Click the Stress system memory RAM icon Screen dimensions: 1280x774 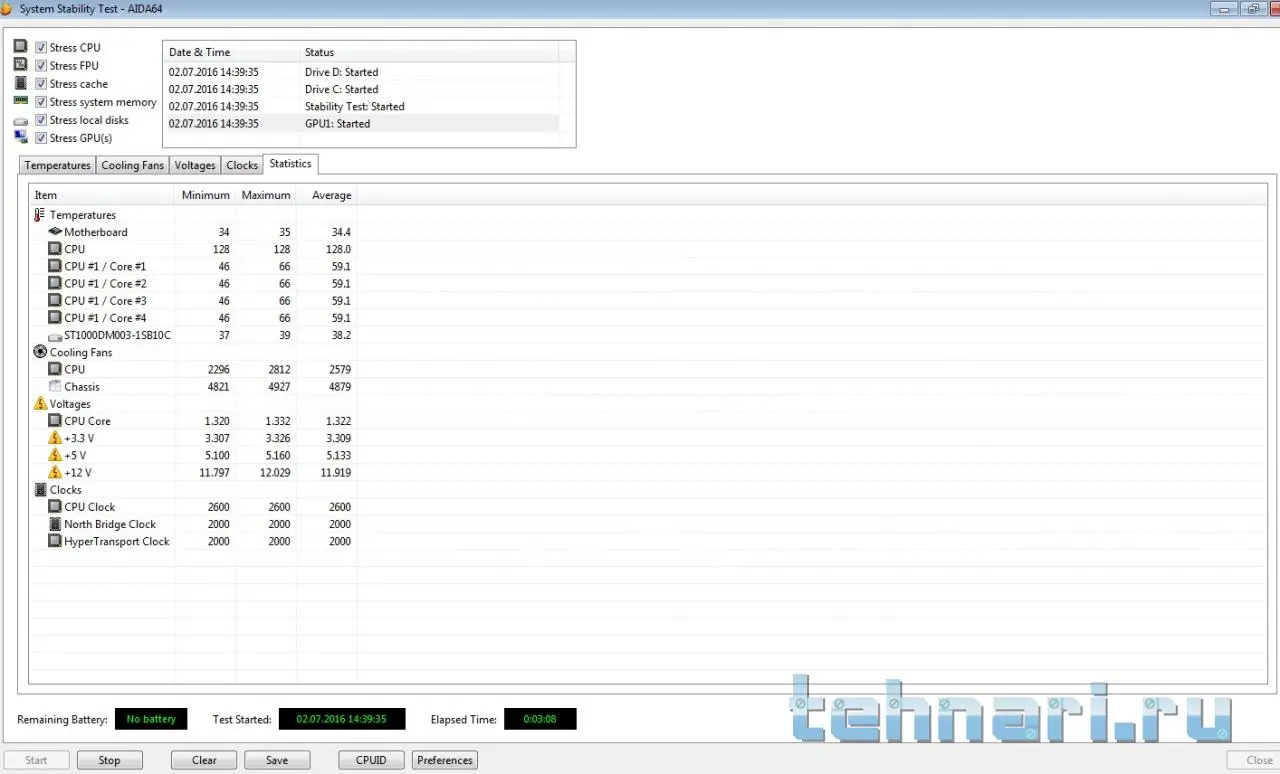[20, 101]
